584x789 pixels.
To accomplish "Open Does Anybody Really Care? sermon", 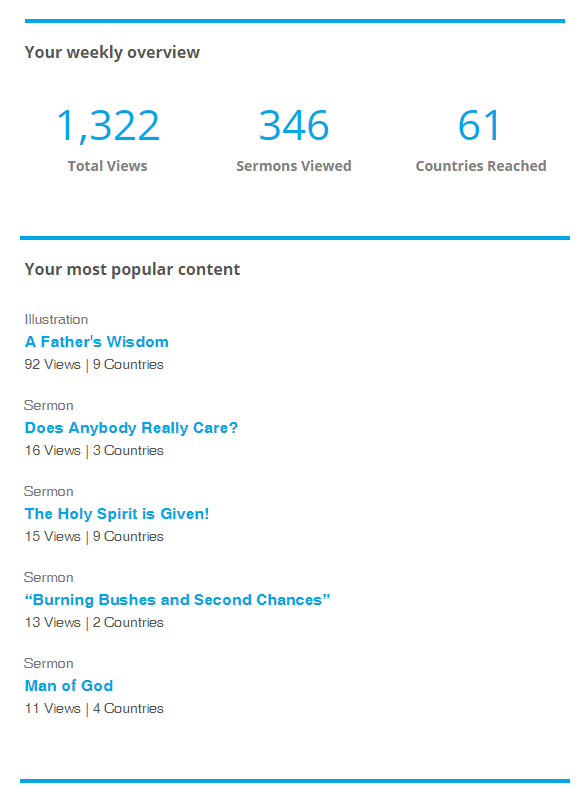I will pos(131,428).
